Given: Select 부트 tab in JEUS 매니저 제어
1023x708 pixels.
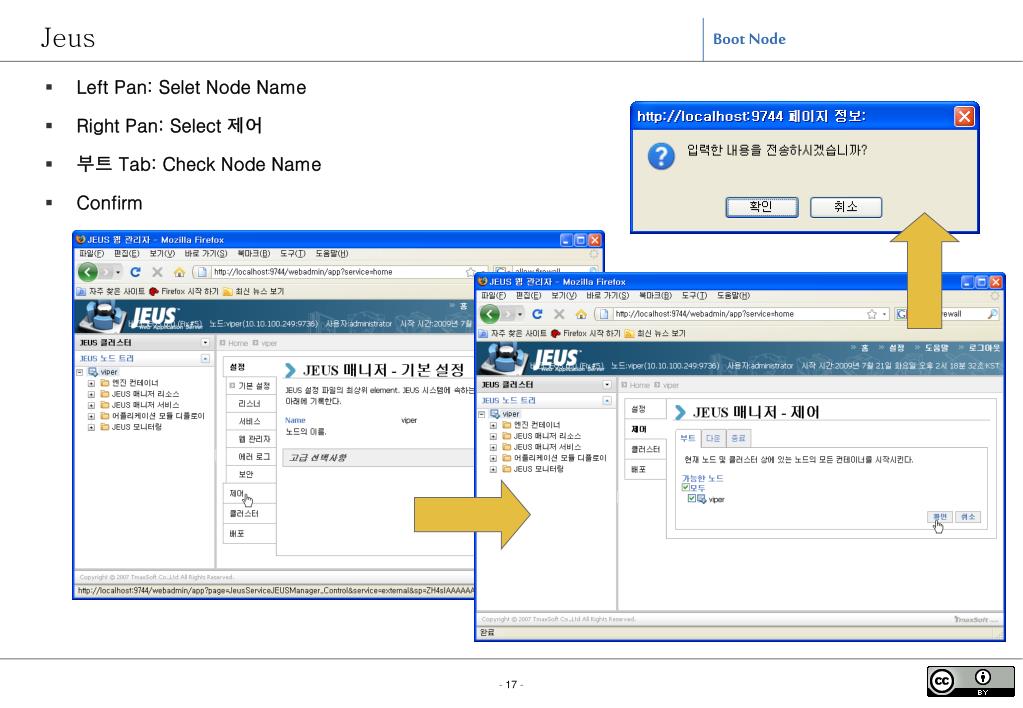Looking at the screenshot, I should click(688, 439).
